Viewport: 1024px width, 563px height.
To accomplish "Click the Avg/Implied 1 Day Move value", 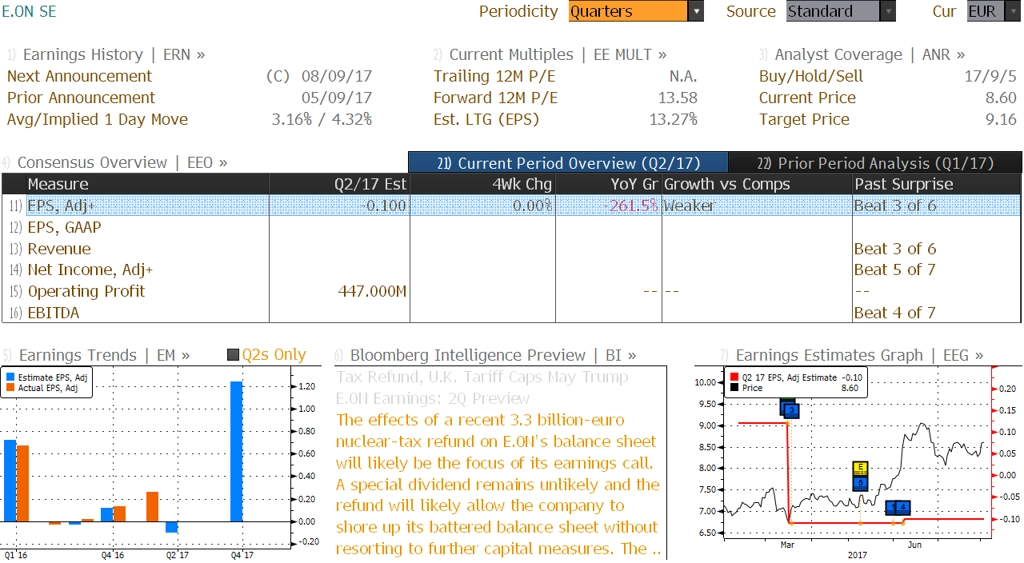I will click(321, 120).
